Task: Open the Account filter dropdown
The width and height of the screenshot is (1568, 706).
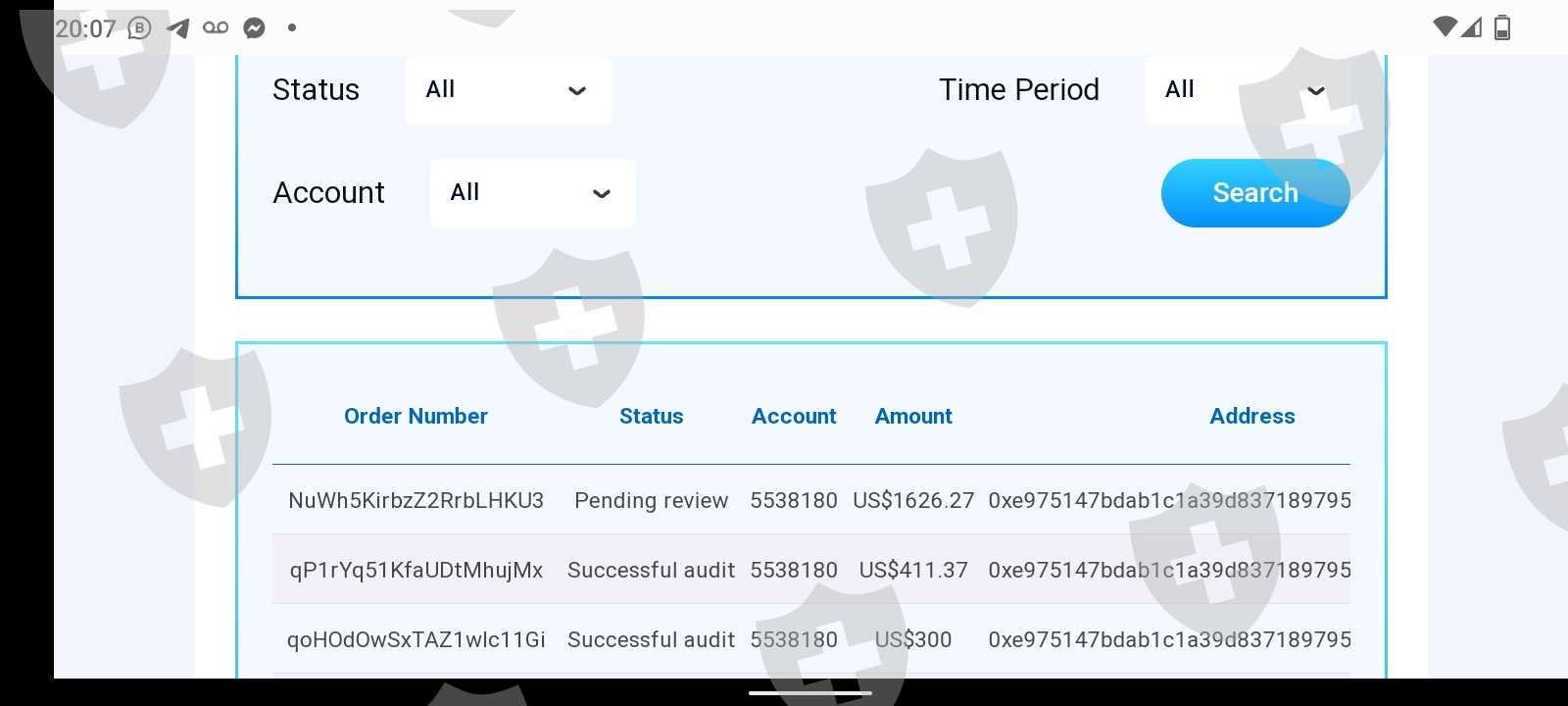Action: tap(532, 193)
